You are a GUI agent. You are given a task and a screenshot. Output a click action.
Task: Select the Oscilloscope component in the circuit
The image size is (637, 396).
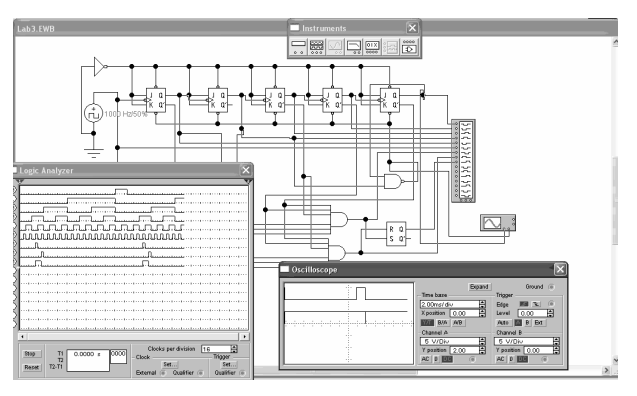(x=498, y=223)
